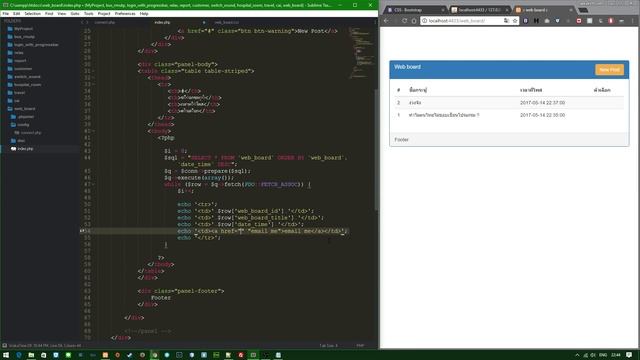Switch to the web_board.sql editor tab
640x360 pixels.
coord(227,22)
